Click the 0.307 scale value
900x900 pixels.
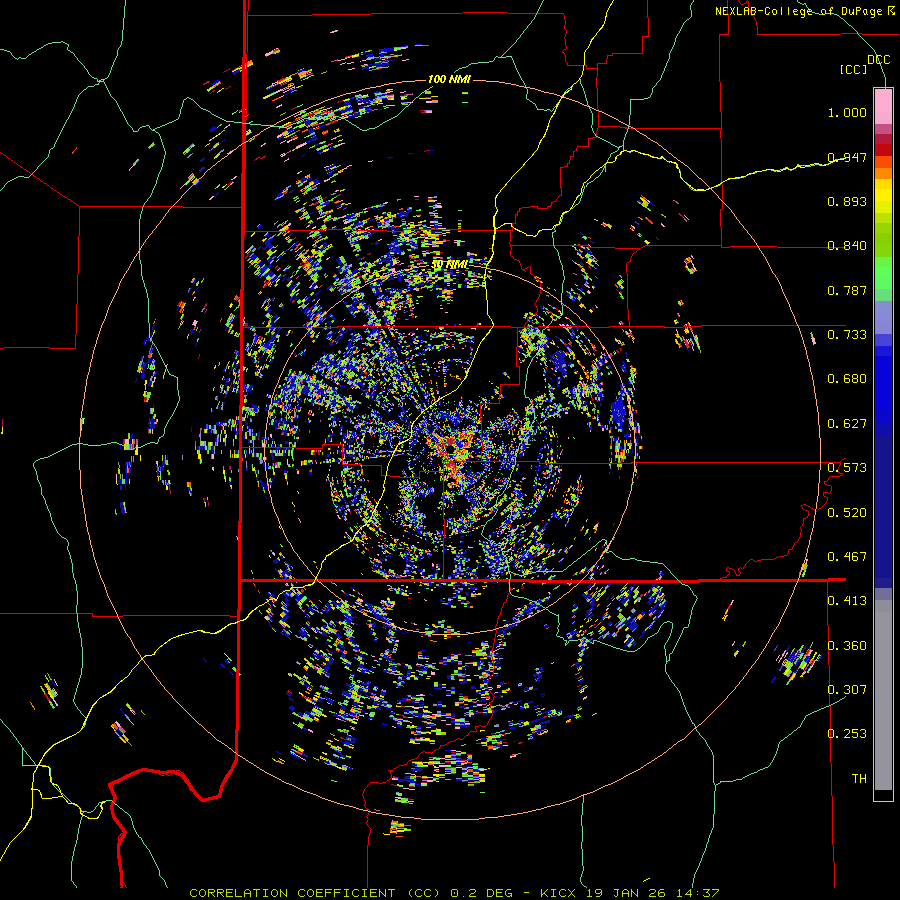click(x=847, y=690)
